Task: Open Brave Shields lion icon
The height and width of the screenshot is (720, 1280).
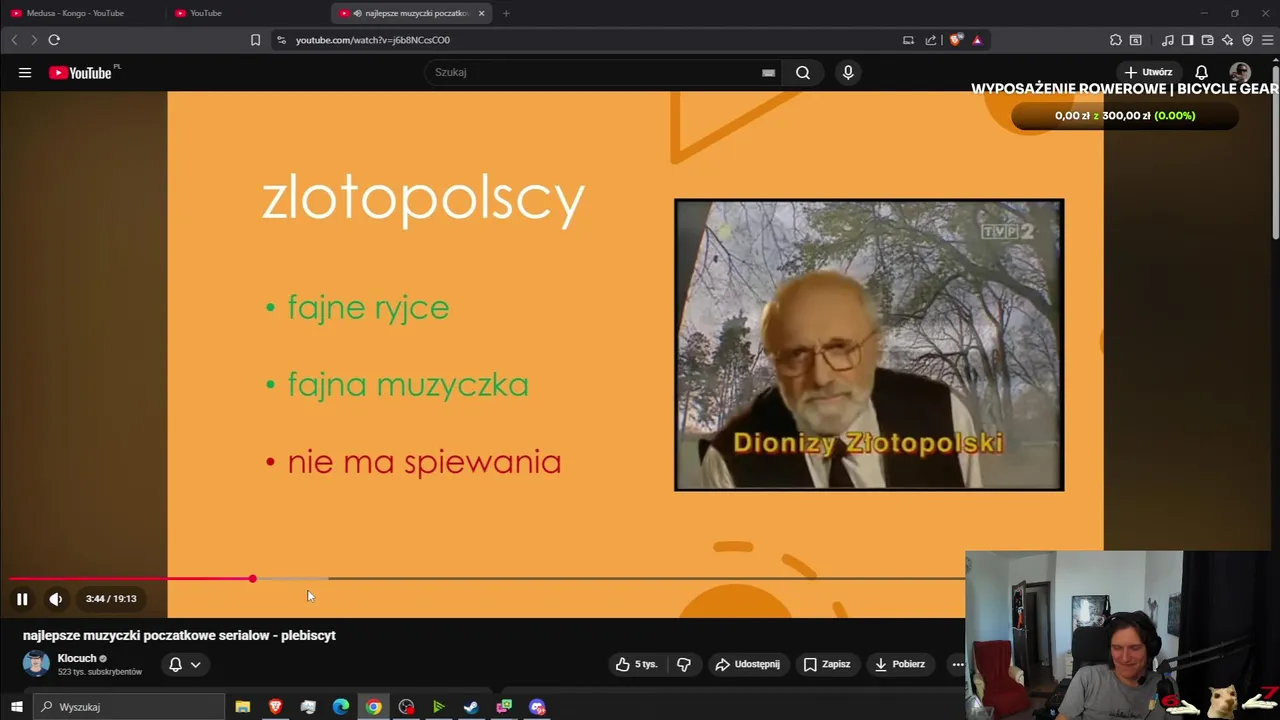Action: click(x=956, y=40)
